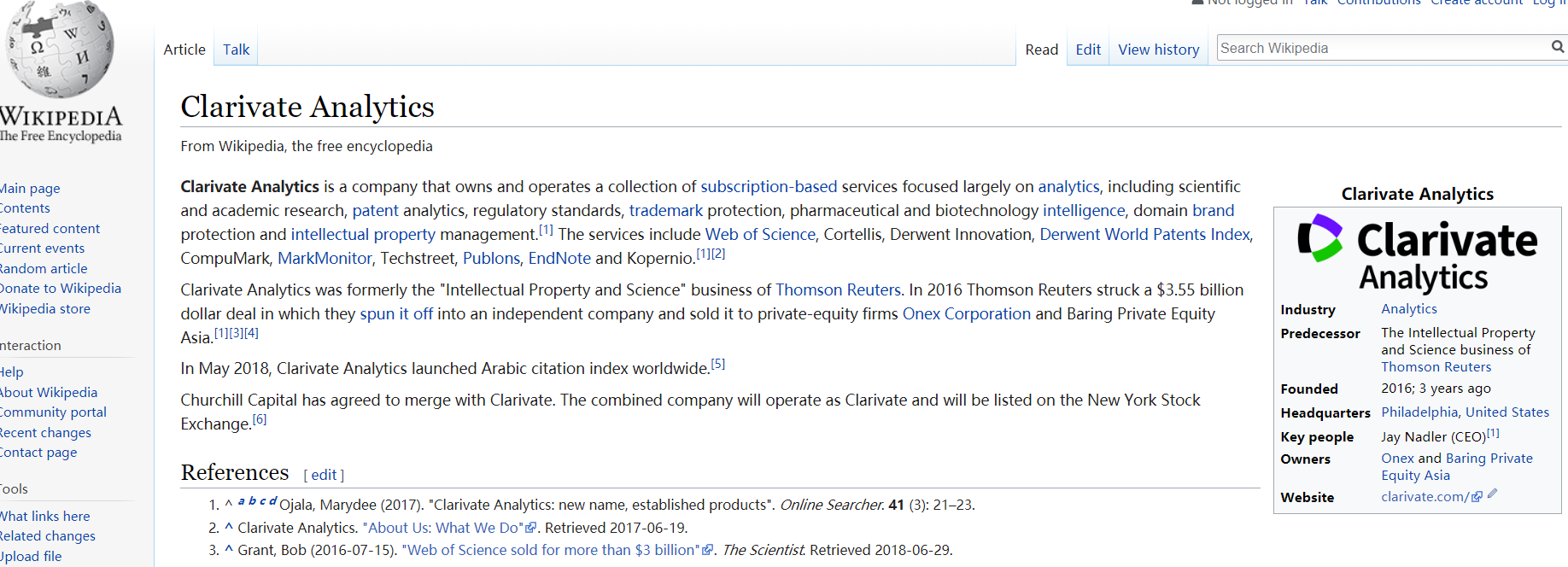The width and height of the screenshot is (1568, 567).
Task: Open About Us: What We Do reference
Action: pyautogui.click(x=443, y=529)
